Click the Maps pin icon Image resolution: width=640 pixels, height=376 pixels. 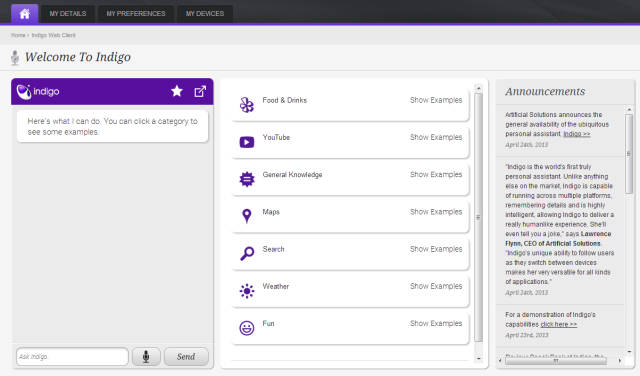(247, 216)
